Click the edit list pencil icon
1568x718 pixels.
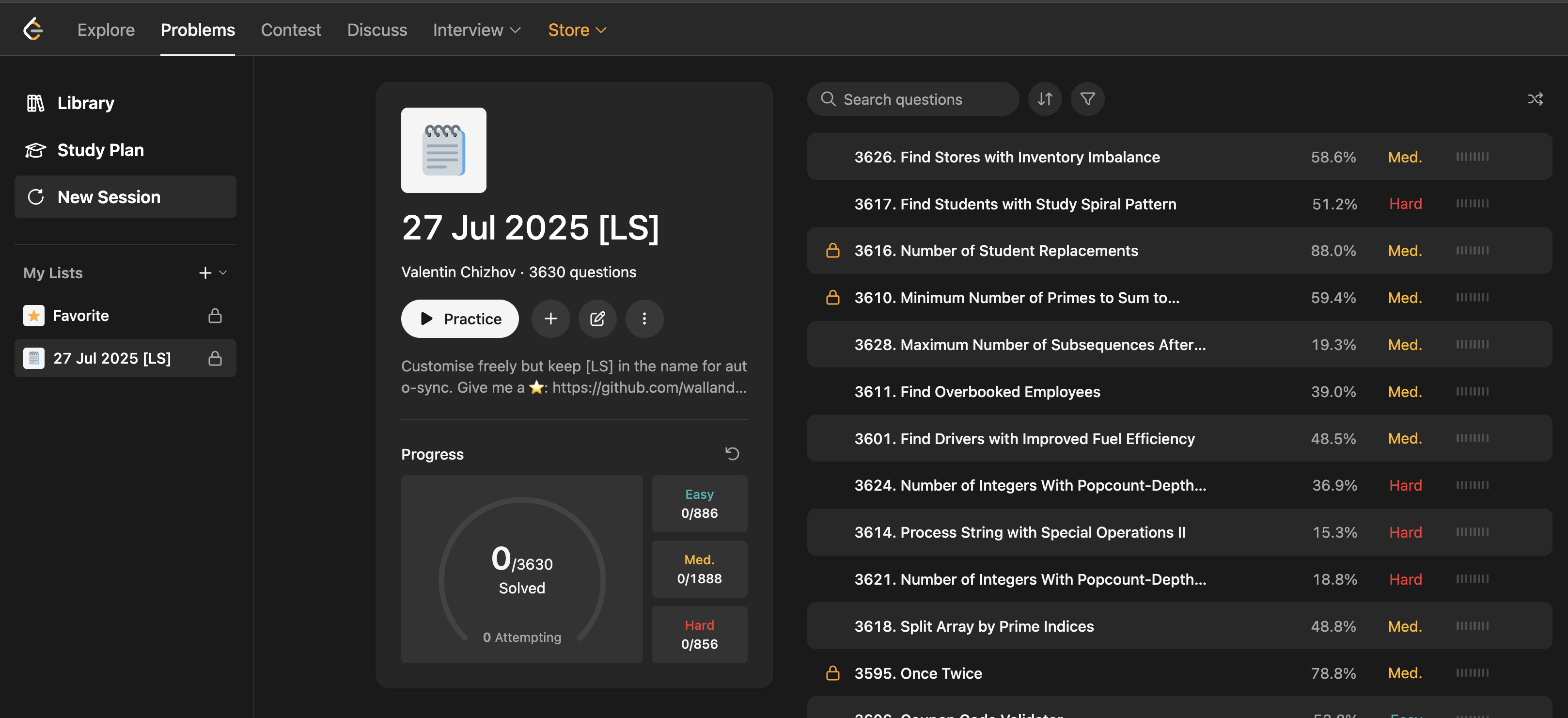[x=597, y=319]
